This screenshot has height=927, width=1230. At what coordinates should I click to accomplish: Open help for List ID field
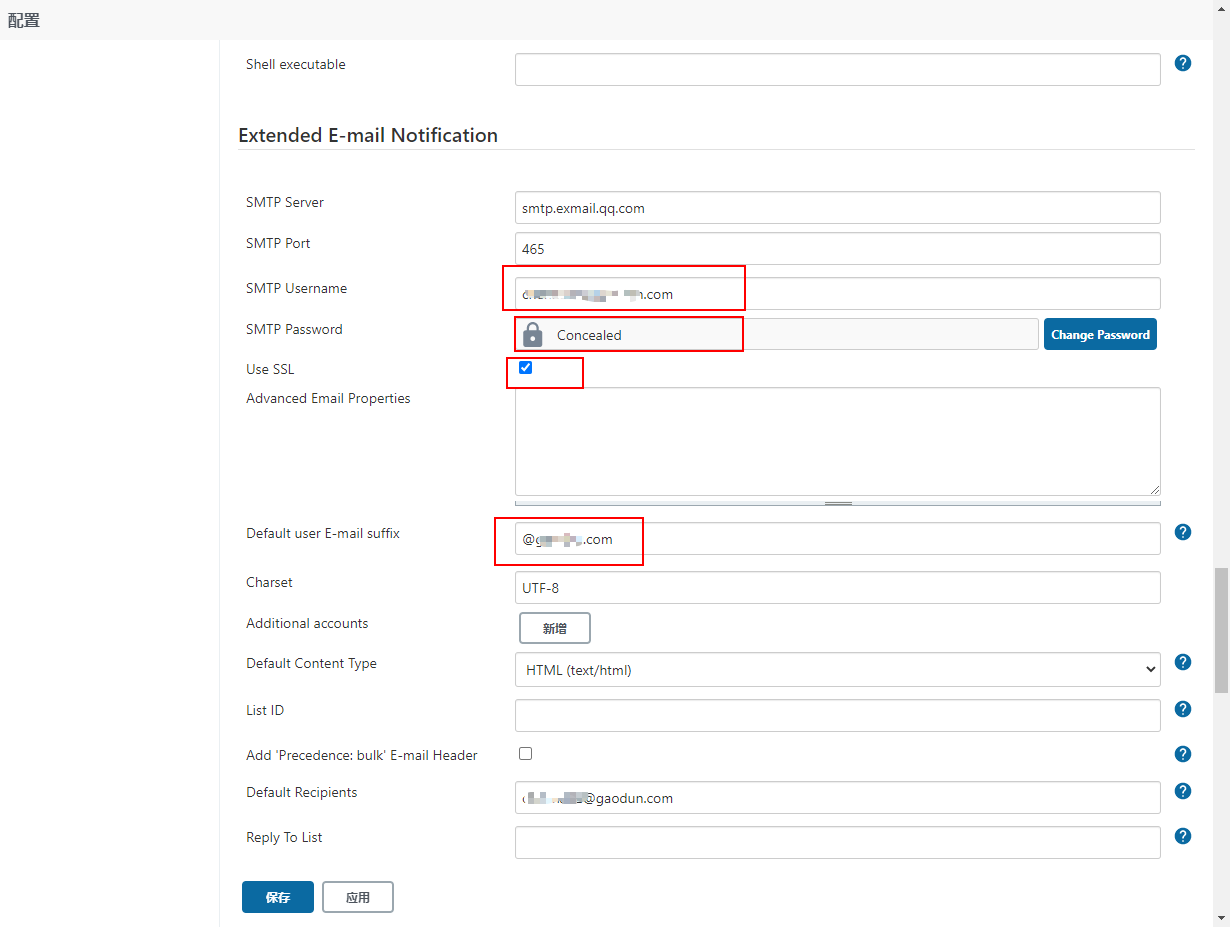[x=1183, y=709]
